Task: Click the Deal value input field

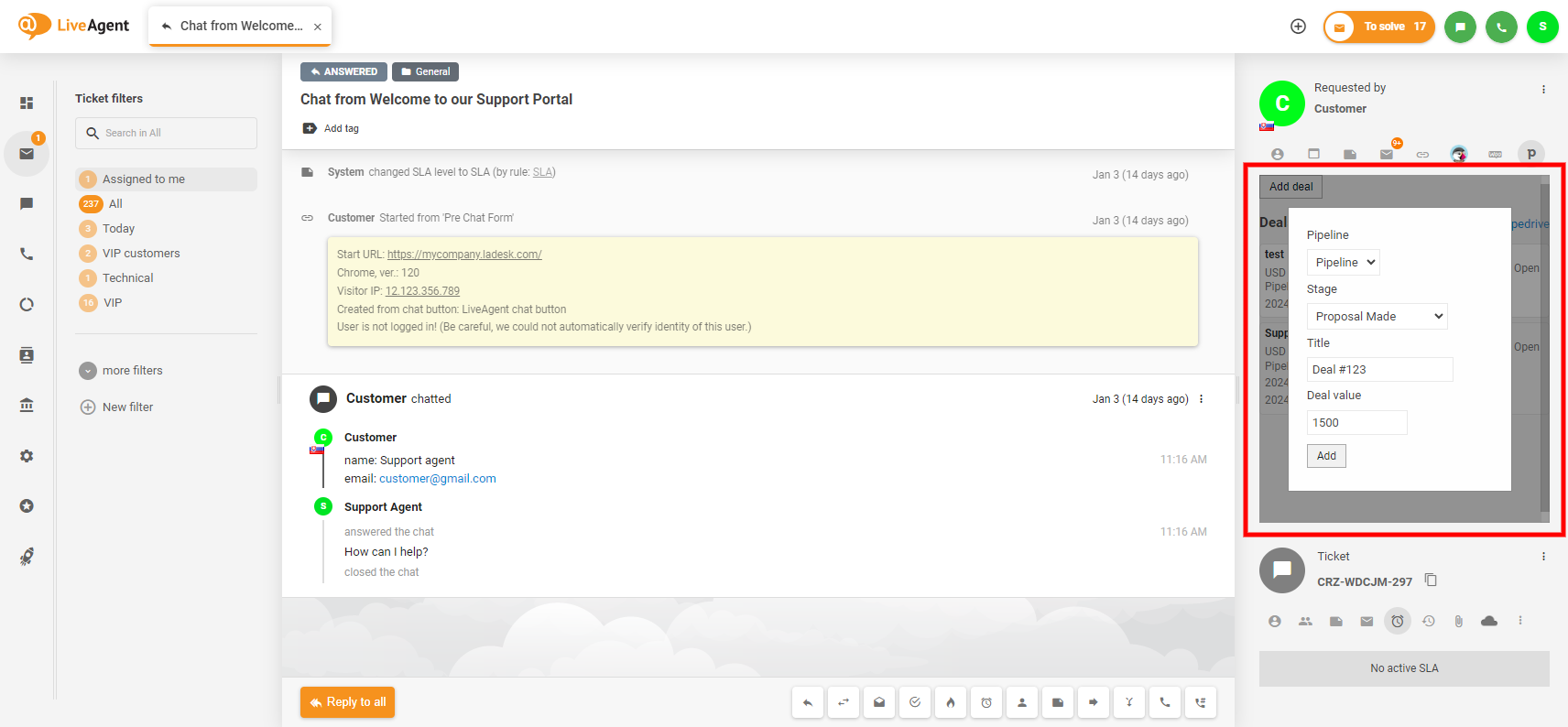Action: [1356, 423]
